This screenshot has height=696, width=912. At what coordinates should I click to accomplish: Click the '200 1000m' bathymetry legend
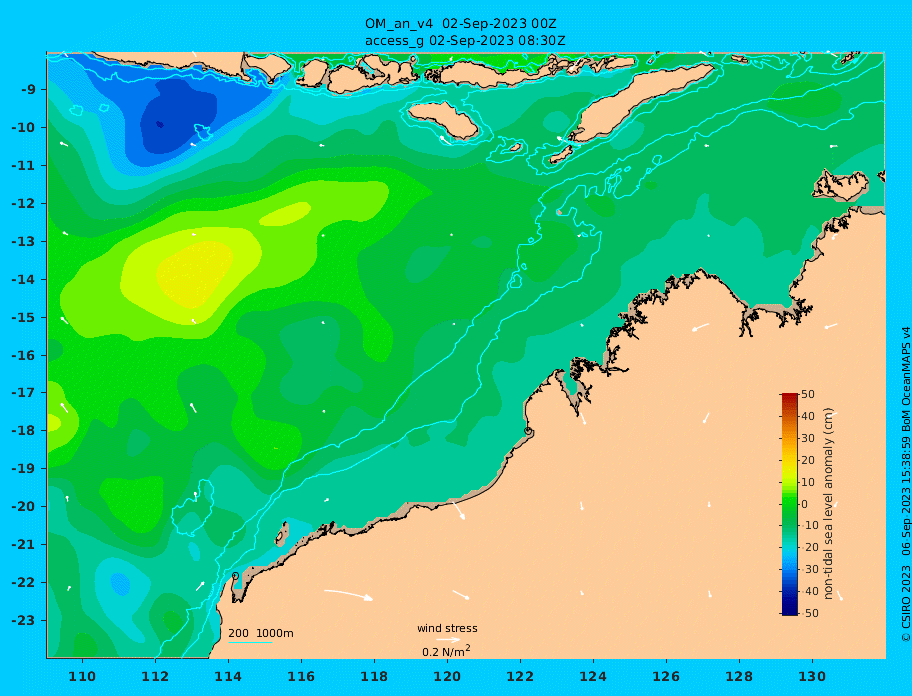point(261,633)
